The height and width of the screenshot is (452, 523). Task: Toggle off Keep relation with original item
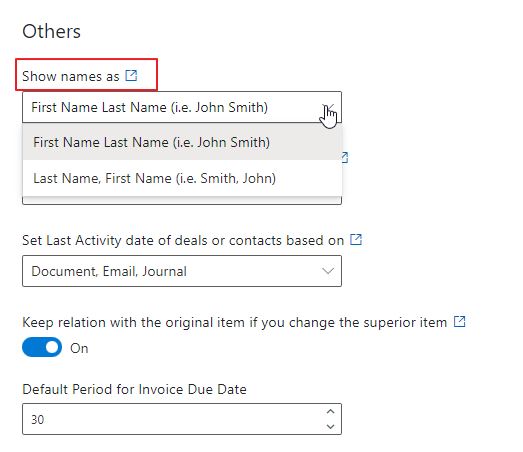pos(42,347)
